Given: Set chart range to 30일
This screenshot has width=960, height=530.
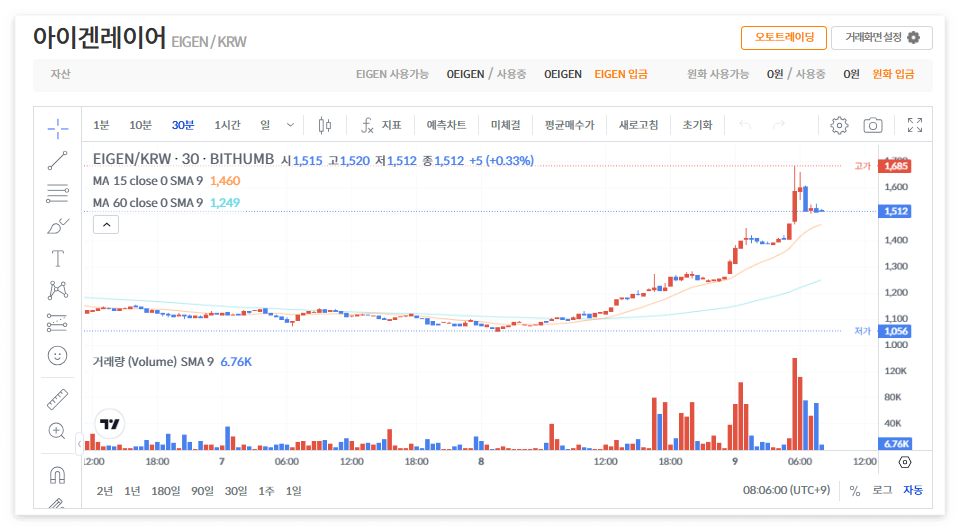Looking at the screenshot, I should (x=236, y=491).
